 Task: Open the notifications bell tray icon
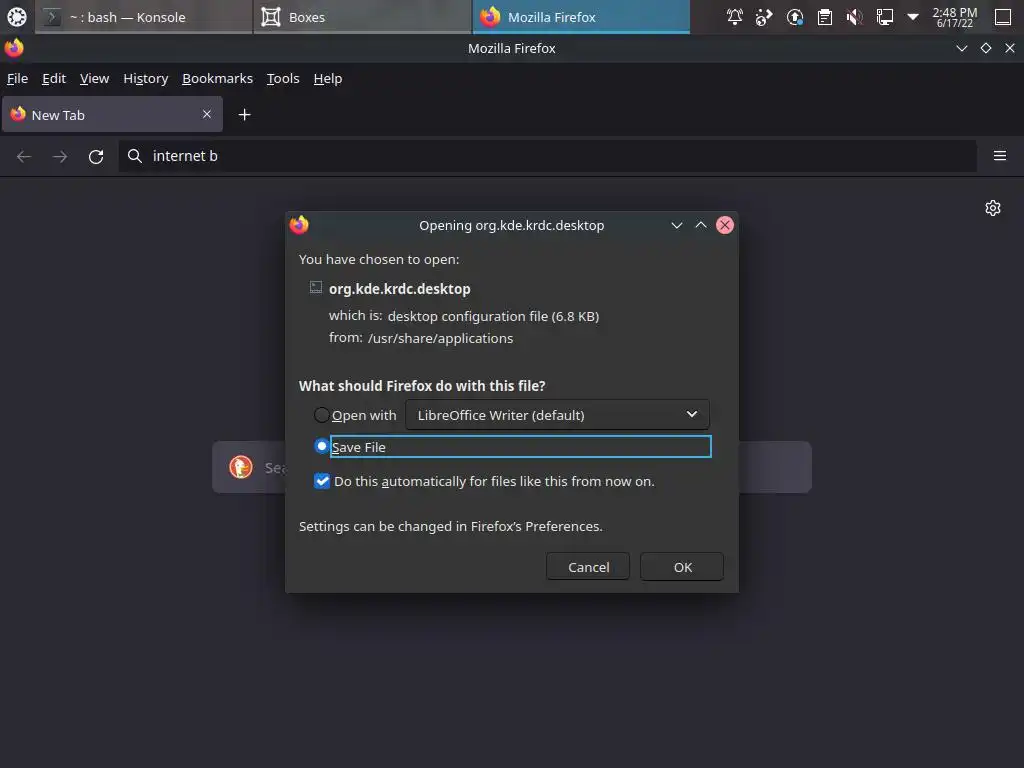(x=735, y=17)
